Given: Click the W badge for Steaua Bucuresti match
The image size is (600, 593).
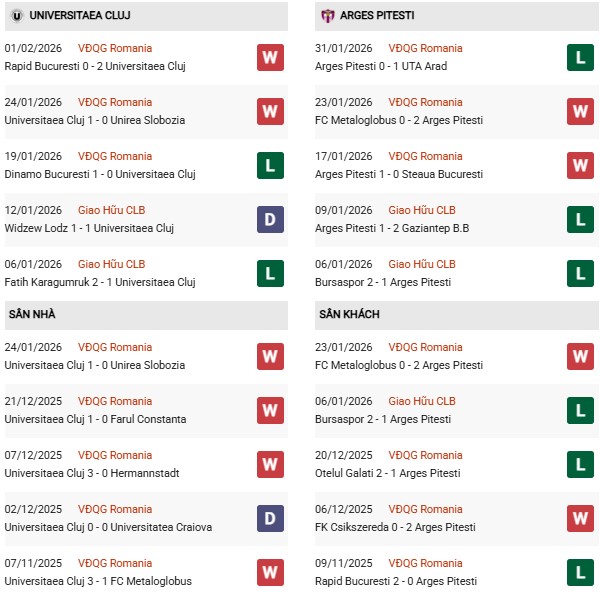Looking at the screenshot, I should (x=581, y=165).
